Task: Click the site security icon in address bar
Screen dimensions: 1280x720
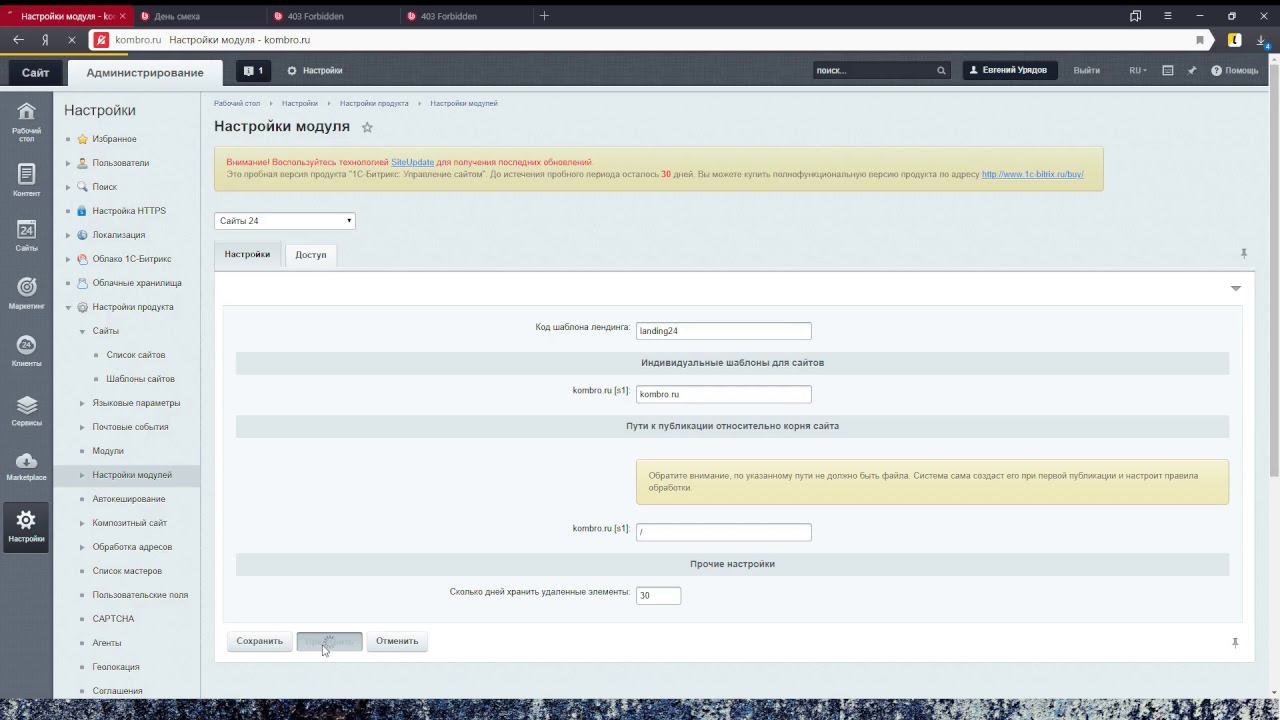Action: pos(101,40)
